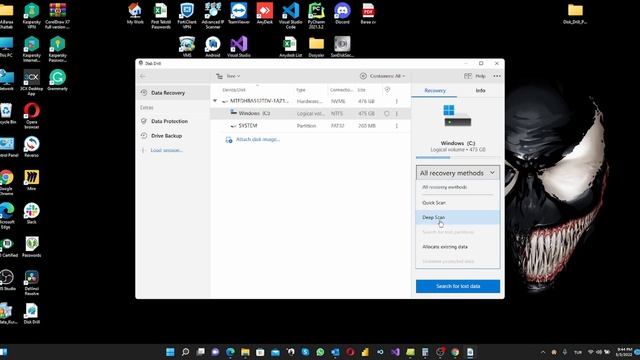Choose Quick Scan from the dropdown list

pyautogui.click(x=458, y=202)
